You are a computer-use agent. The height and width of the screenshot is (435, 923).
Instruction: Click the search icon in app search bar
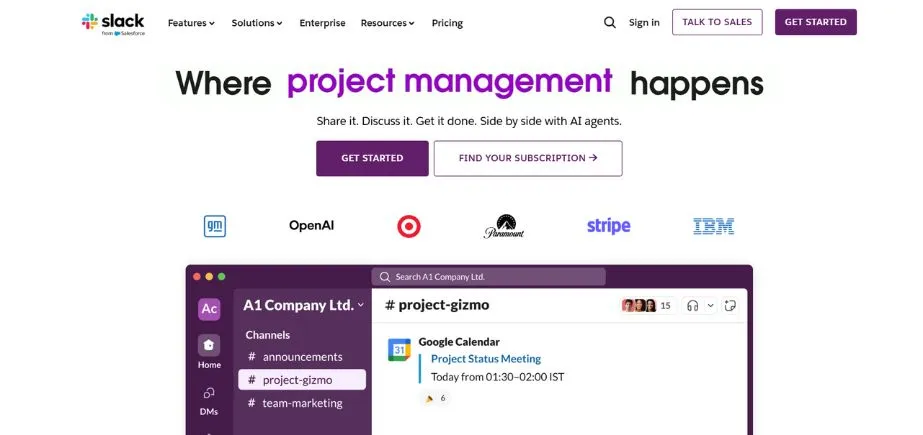point(385,277)
